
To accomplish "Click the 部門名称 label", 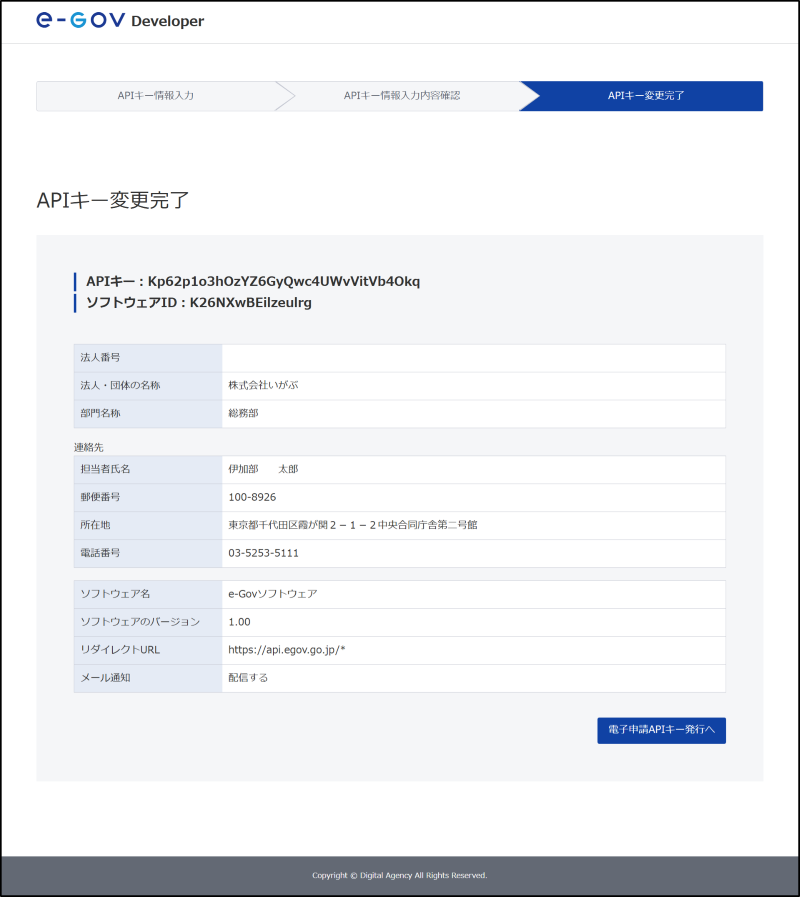I will [100, 413].
